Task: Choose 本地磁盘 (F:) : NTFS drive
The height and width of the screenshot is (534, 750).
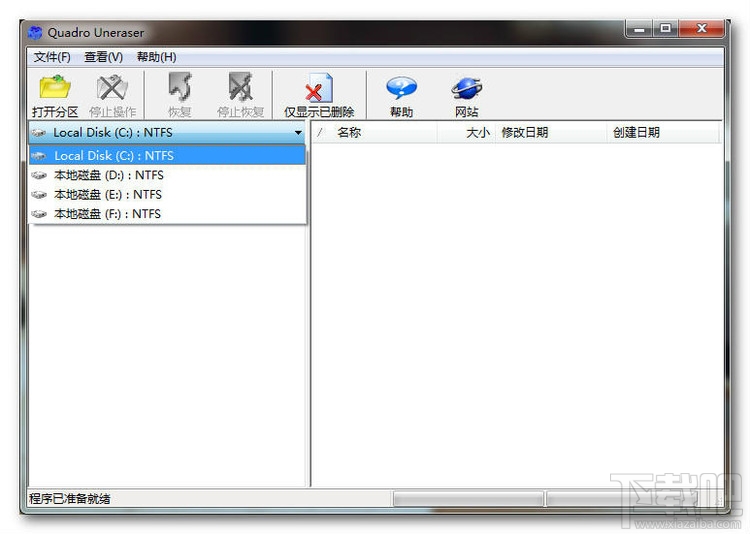Action: pos(167,213)
